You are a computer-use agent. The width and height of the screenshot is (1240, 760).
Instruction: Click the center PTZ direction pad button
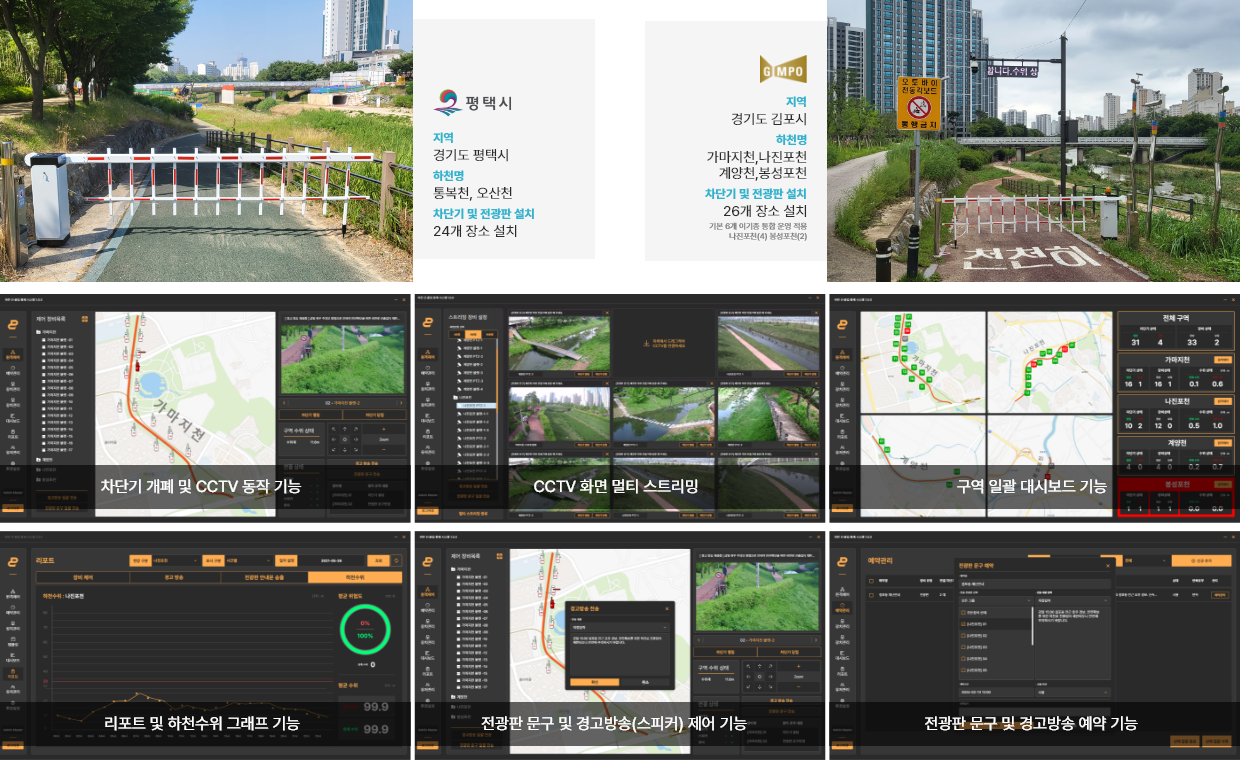345,439
